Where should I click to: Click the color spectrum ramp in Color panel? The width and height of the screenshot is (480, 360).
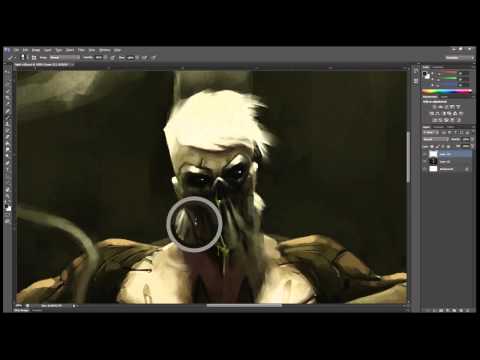coord(447,91)
